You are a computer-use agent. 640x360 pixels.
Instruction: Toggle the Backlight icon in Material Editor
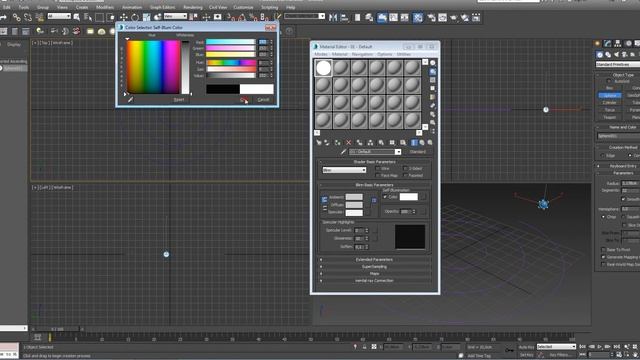(433, 71)
